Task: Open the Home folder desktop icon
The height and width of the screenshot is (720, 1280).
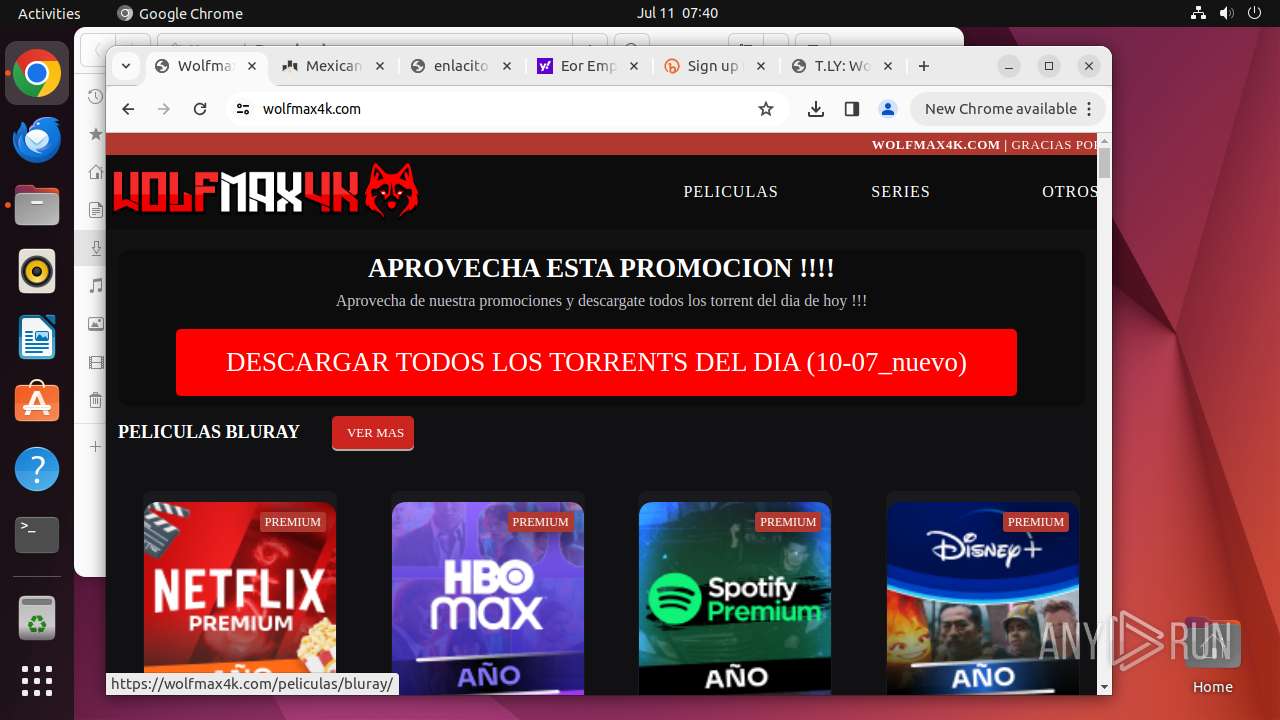Action: coord(1212,656)
